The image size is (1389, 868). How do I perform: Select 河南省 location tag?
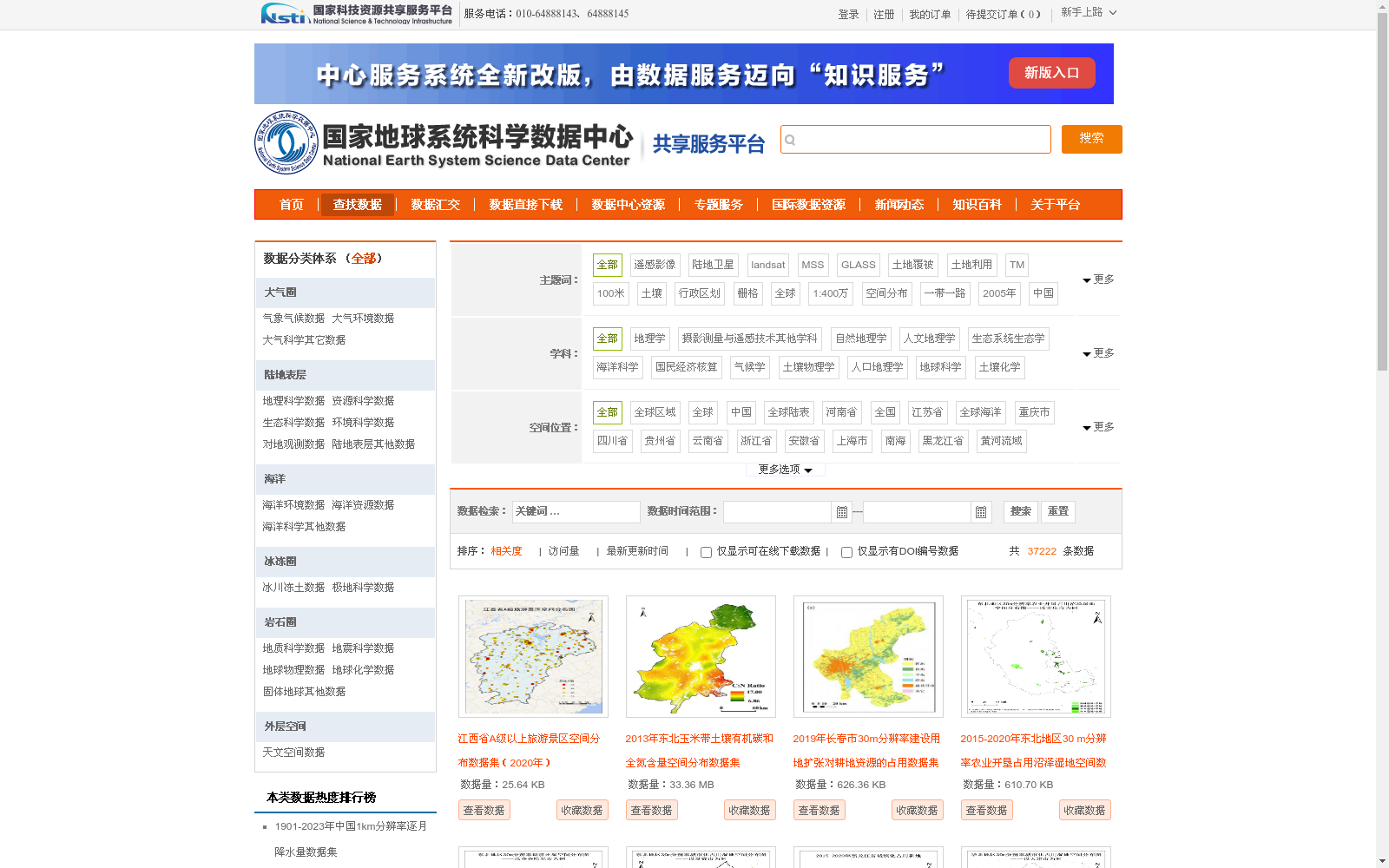(x=841, y=412)
